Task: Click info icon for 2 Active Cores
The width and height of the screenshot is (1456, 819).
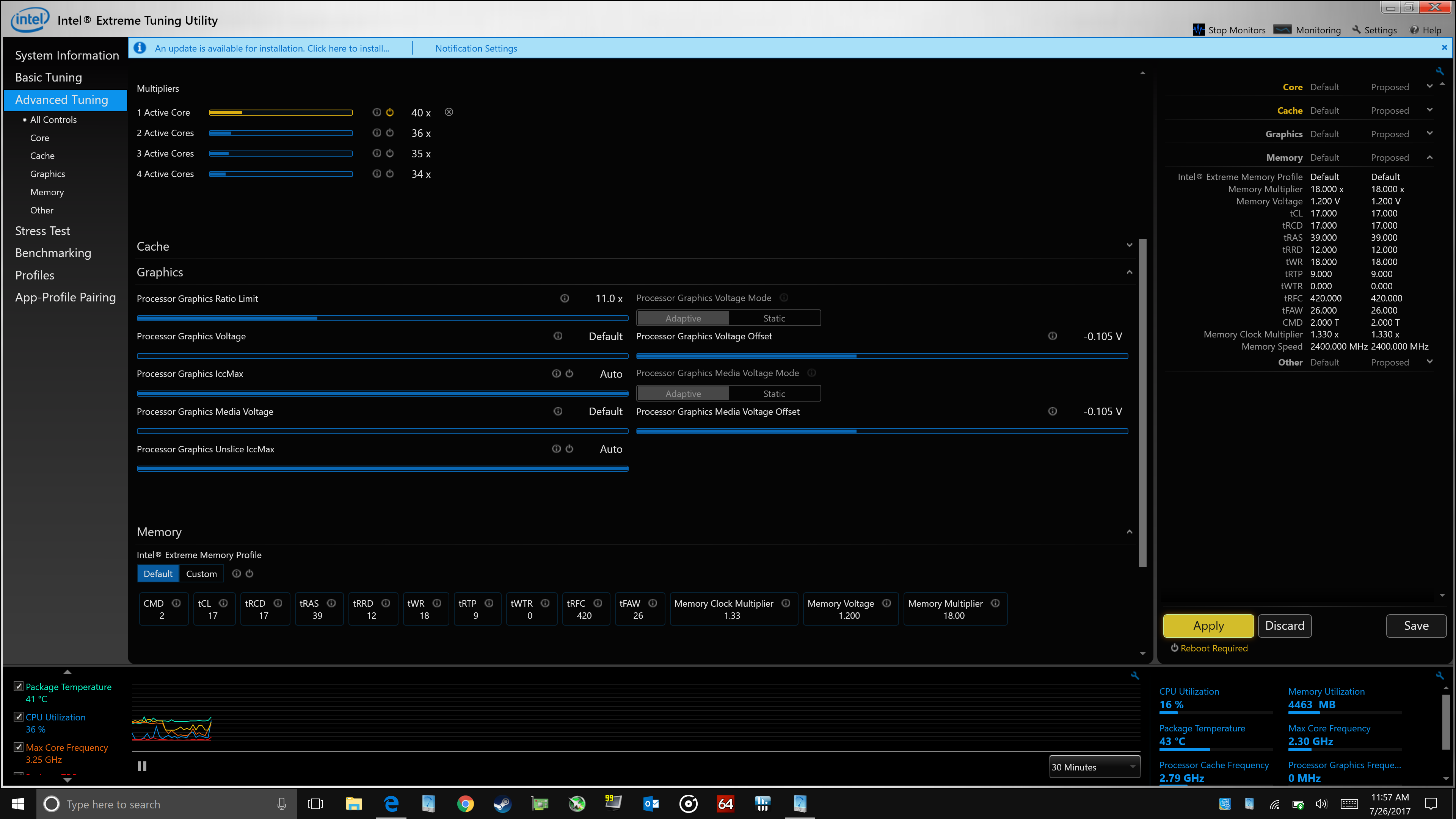Action: tap(377, 133)
